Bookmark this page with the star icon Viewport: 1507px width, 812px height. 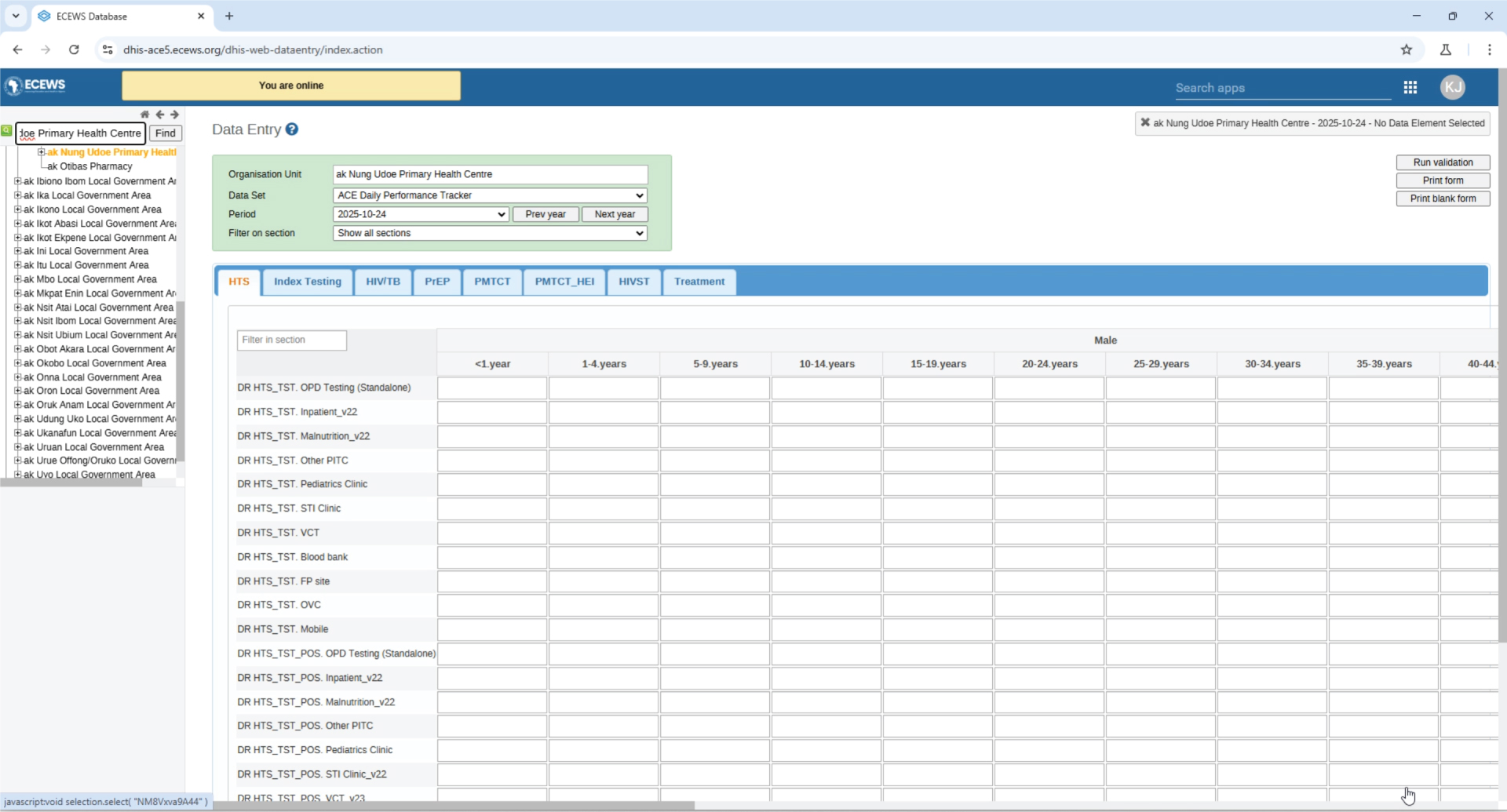point(1406,49)
